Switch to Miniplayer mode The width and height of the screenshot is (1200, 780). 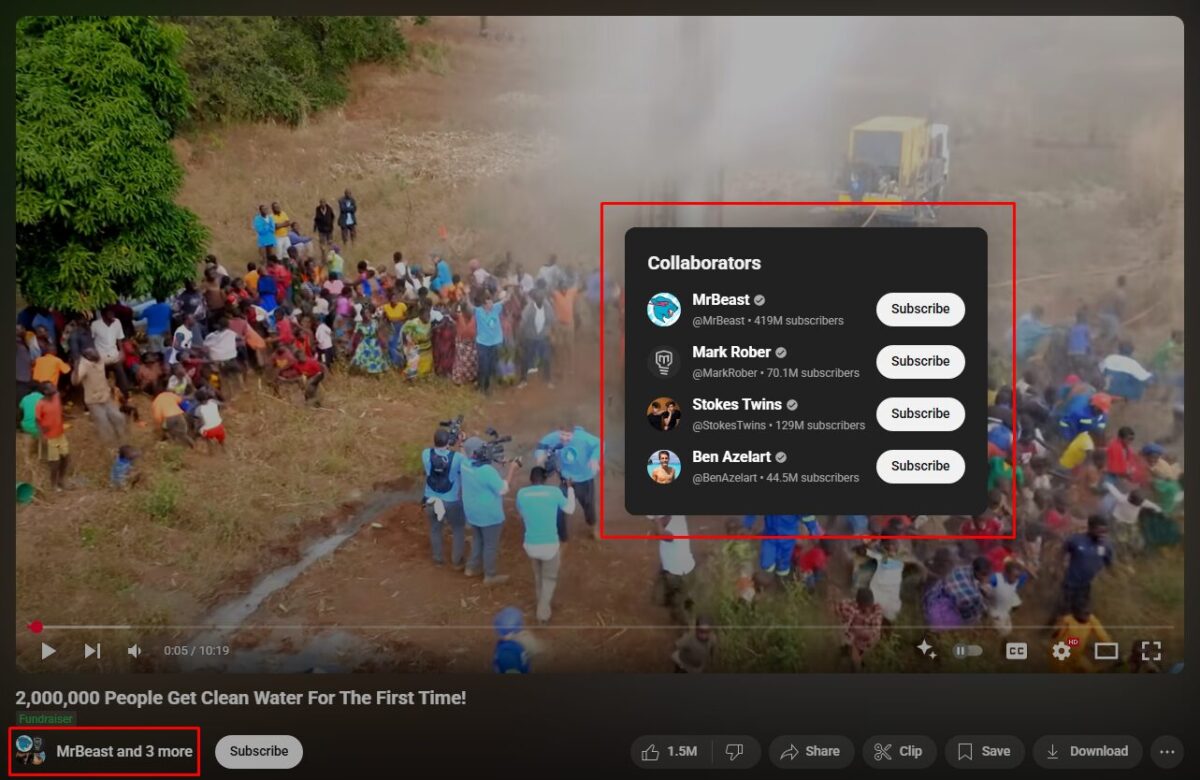(1105, 650)
